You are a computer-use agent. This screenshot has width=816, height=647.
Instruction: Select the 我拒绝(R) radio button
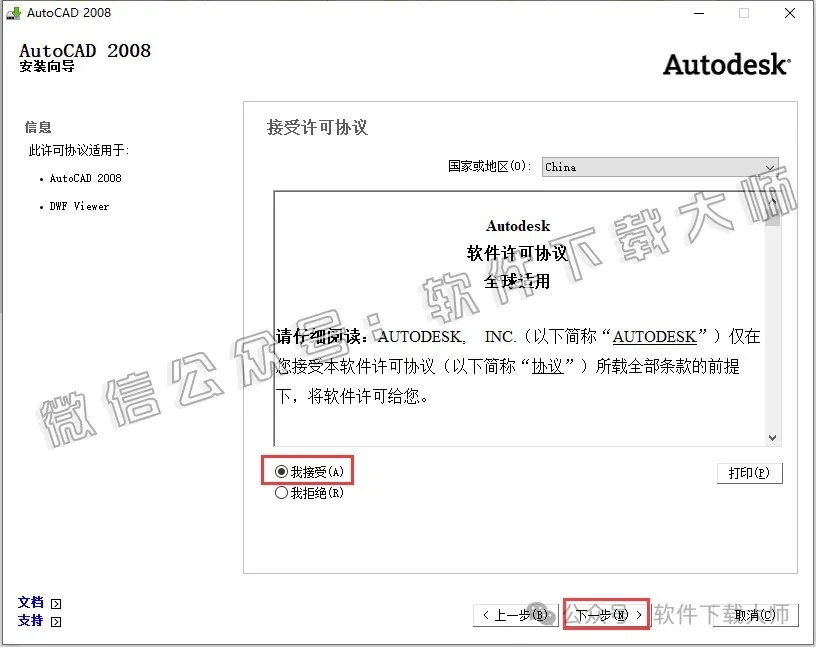point(283,492)
